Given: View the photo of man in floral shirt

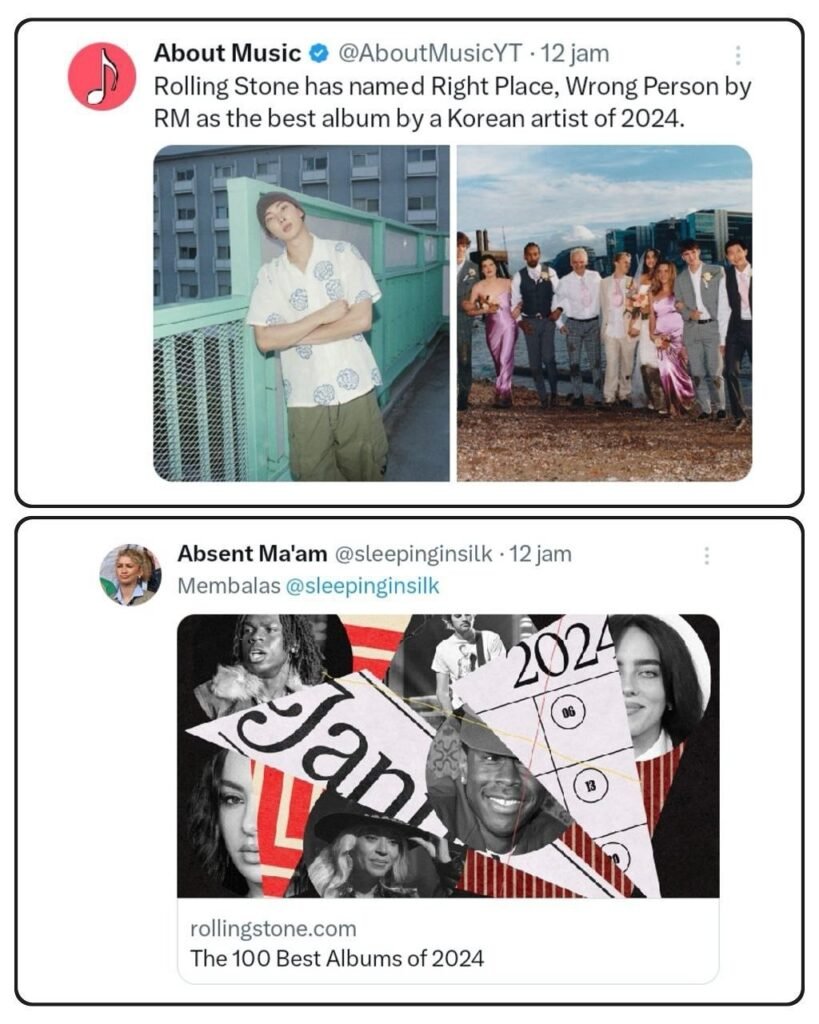Looking at the screenshot, I should click(x=301, y=313).
